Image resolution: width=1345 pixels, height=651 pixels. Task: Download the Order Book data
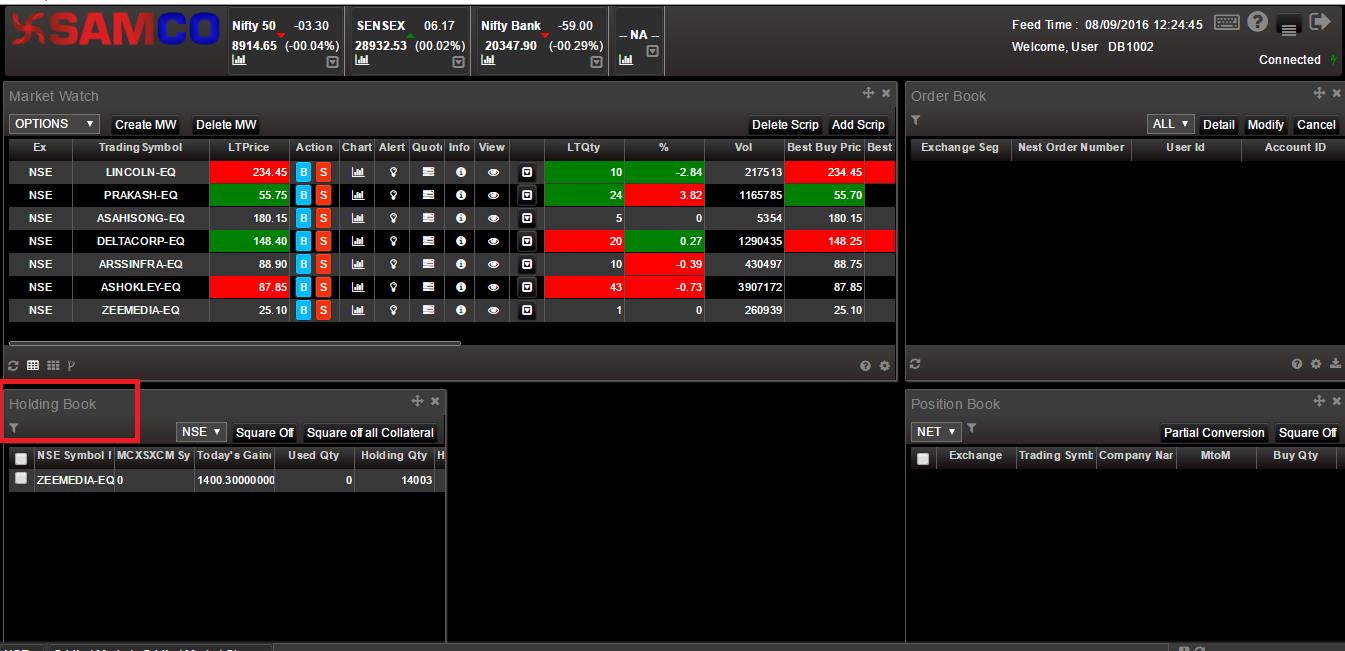click(1336, 364)
